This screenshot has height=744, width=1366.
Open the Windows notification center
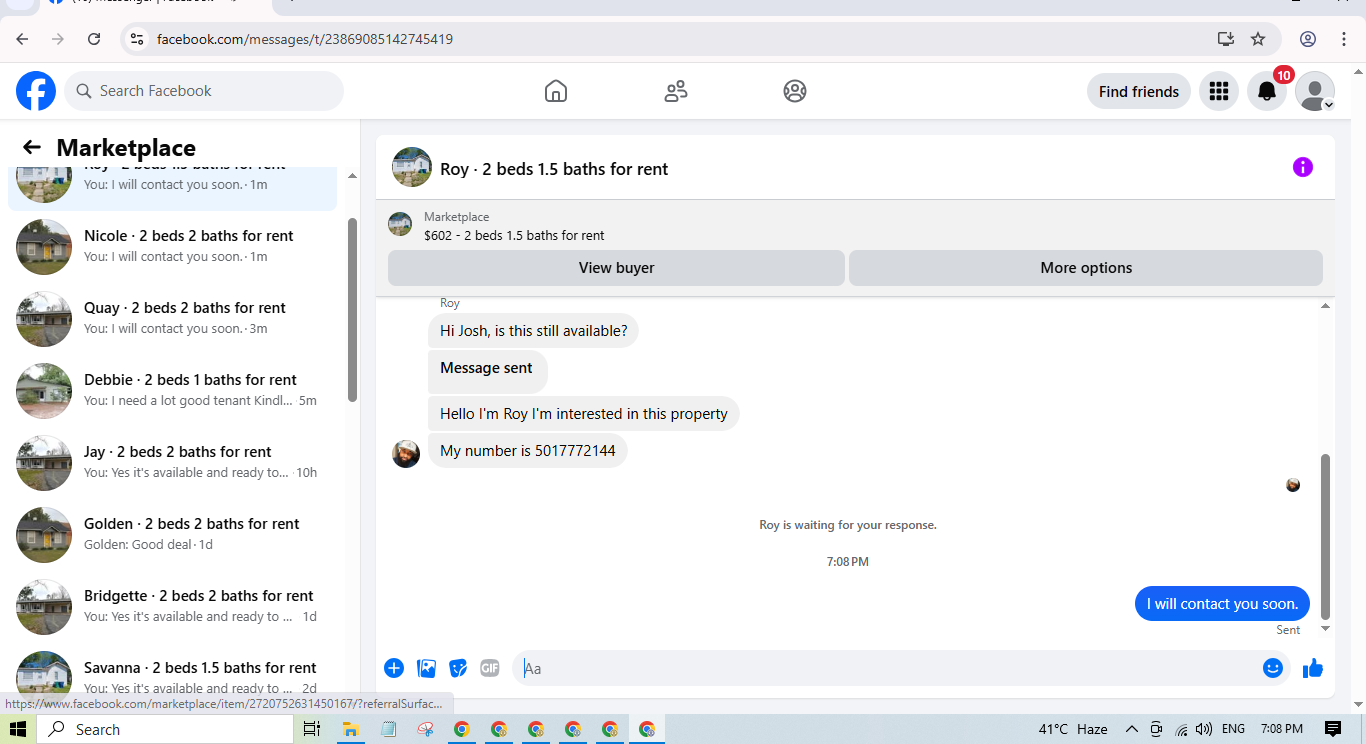[x=1333, y=729]
